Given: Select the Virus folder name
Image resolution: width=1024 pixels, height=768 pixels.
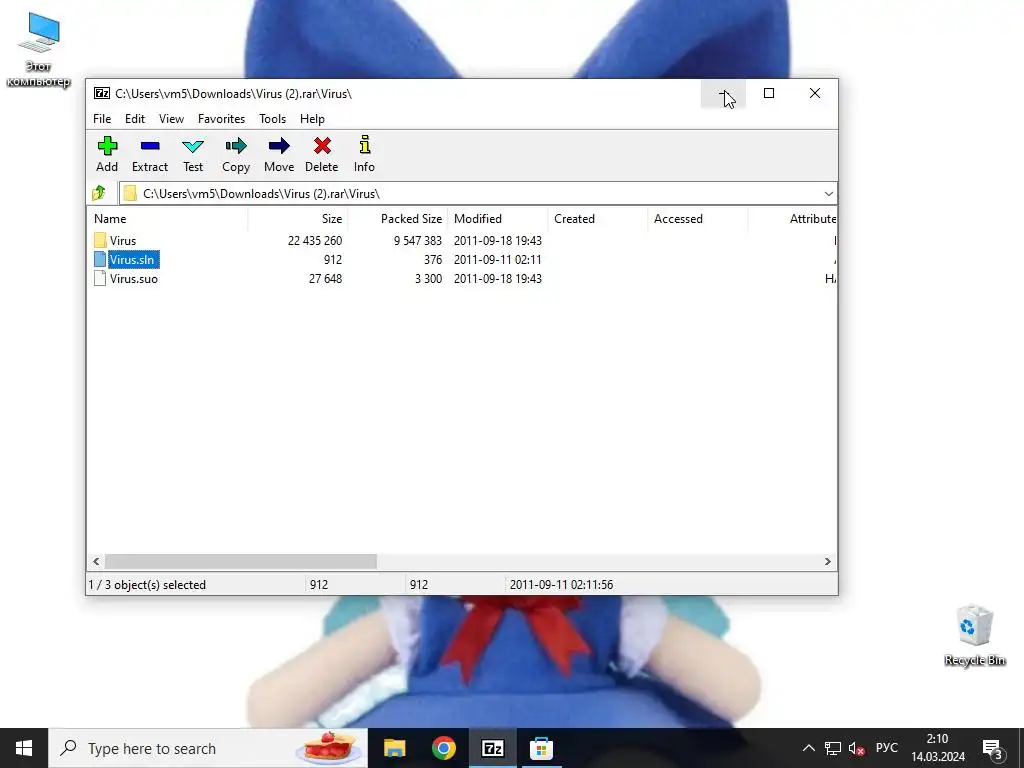Looking at the screenshot, I should tap(123, 241).
